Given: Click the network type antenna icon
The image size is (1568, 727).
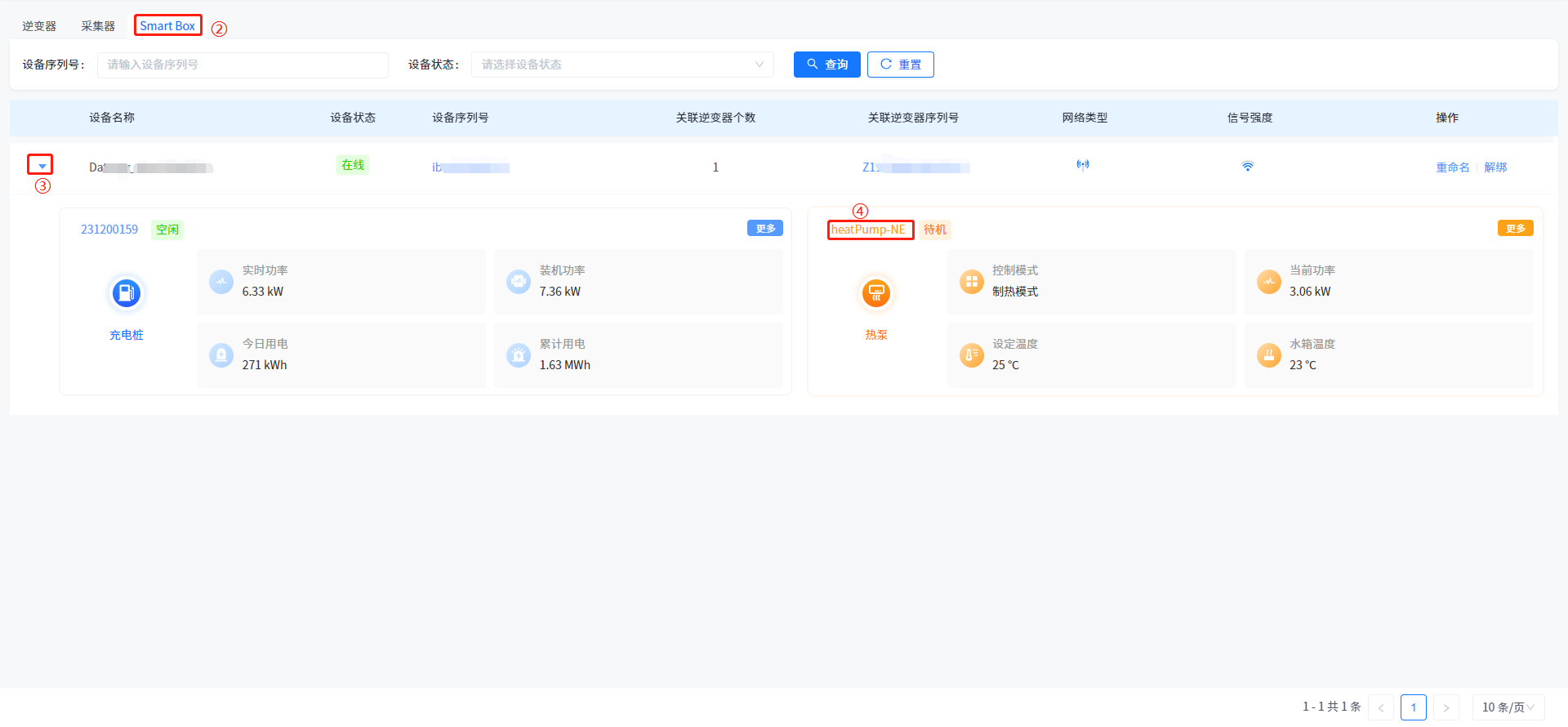Looking at the screenshot, I should (x=1083, y=166).
